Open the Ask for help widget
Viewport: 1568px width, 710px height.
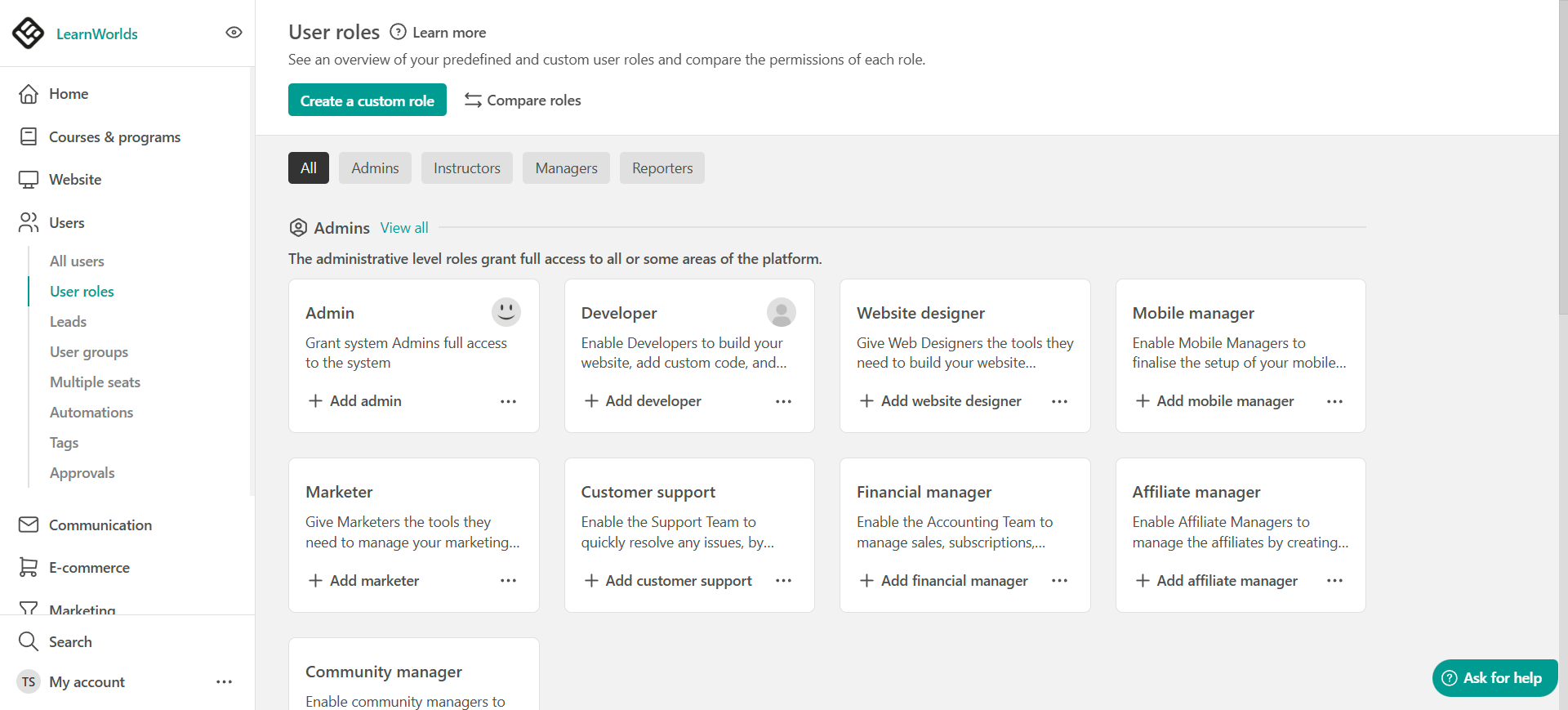coord(1494,678)
